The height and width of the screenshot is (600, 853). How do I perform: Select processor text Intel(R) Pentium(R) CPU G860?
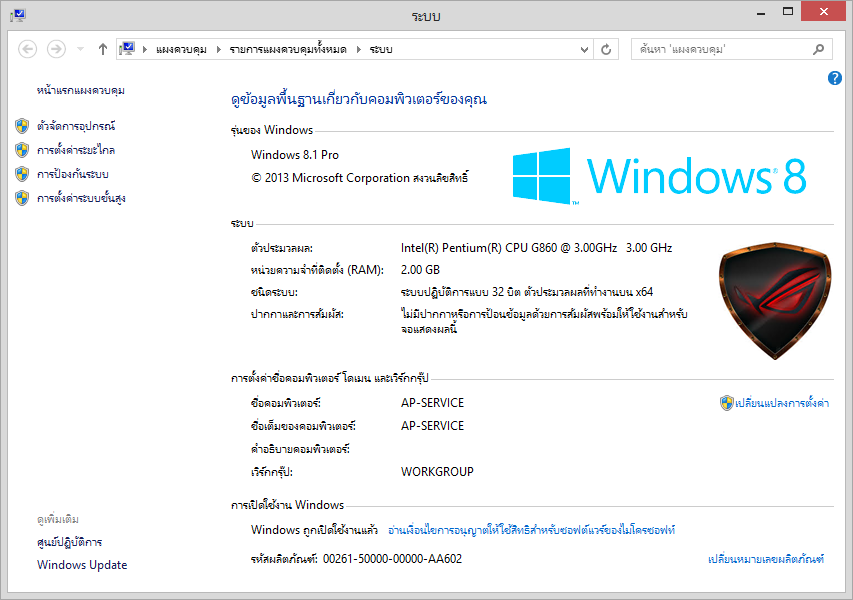pos(479,248)
